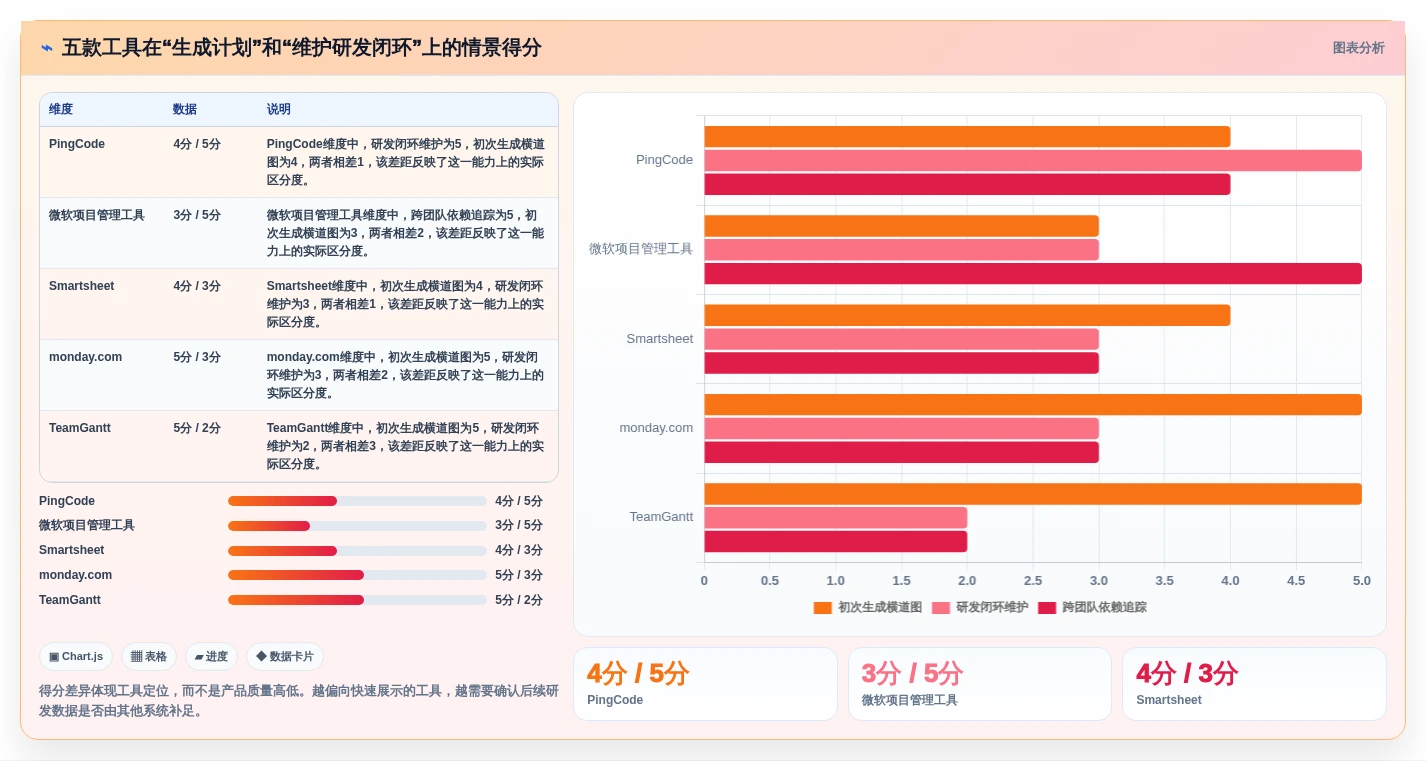This screenshot has height=761, width=1426.
Task: Click the 5分 / 2分 table cell for TeamGantt
Action: tap(197, 428)
